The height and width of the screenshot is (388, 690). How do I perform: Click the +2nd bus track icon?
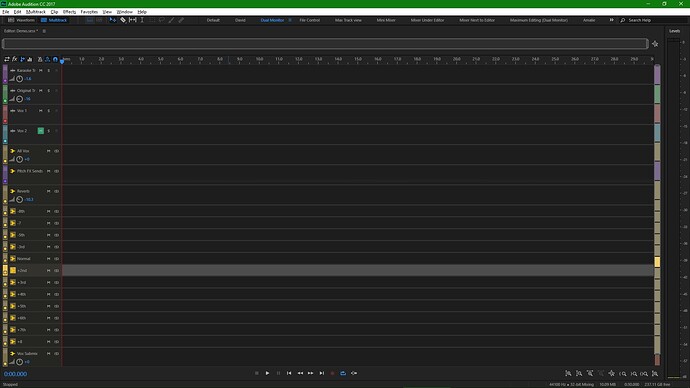13,271
